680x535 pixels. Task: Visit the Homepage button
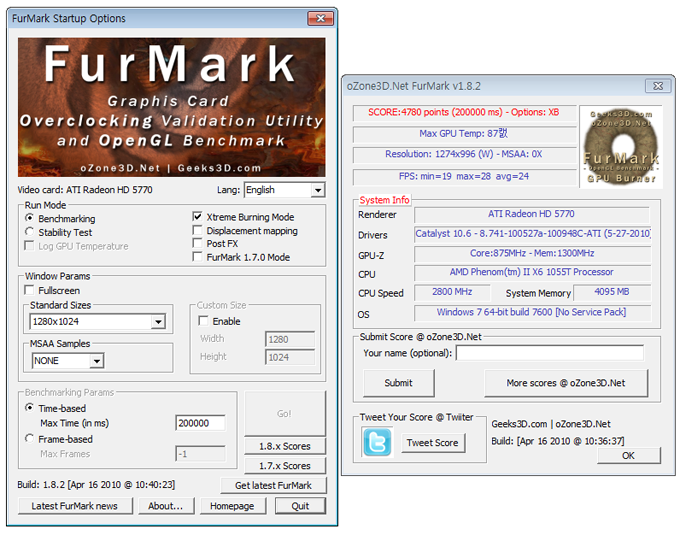click(x=232, y=506)
